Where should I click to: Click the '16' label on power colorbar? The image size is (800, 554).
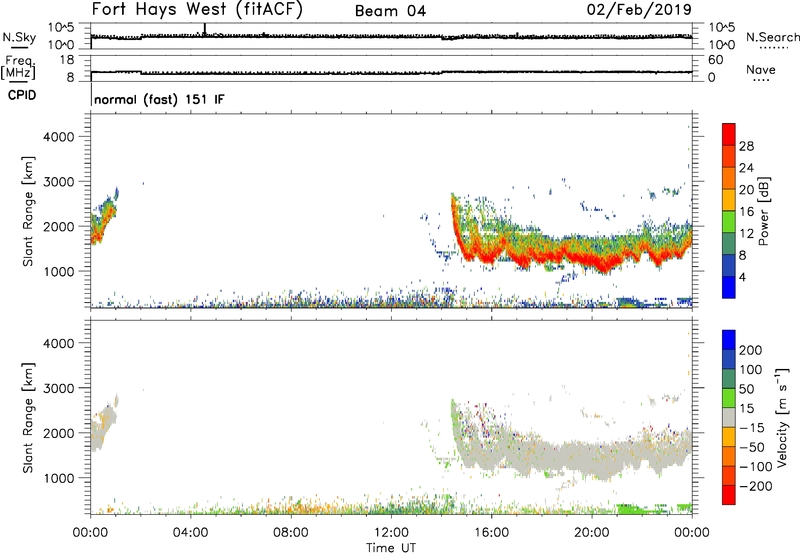pos(746,212)
